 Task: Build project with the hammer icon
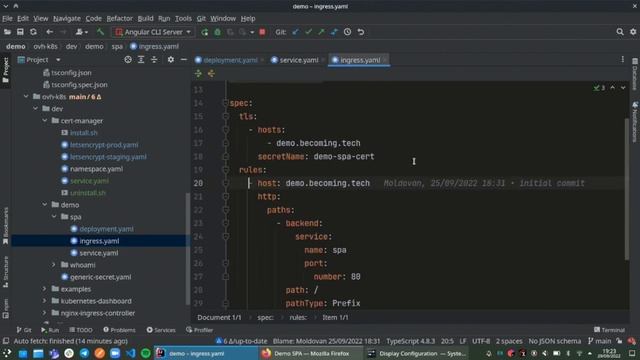pos(100,32)
